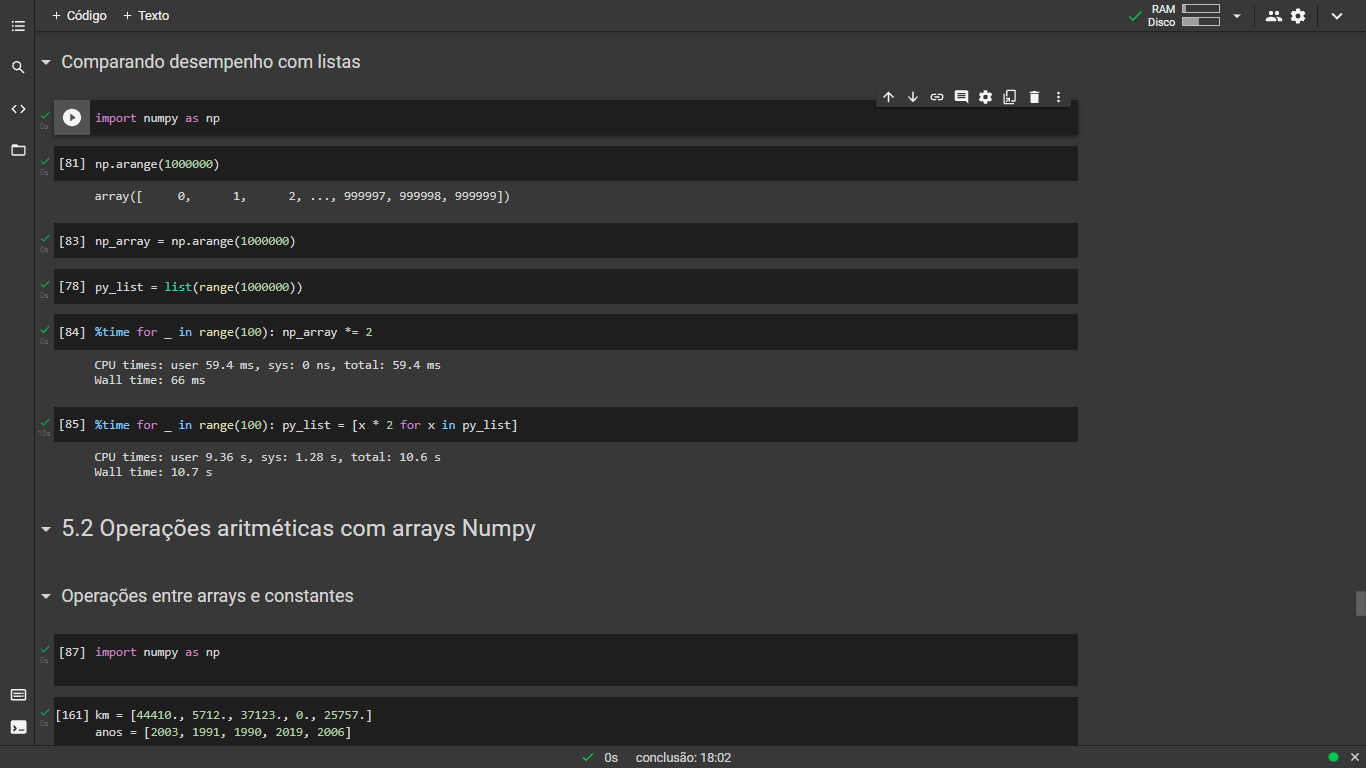This screenshot has height=768, width=1366.
Task: Delete the selected cell
Action: [x=1035, y=97]
